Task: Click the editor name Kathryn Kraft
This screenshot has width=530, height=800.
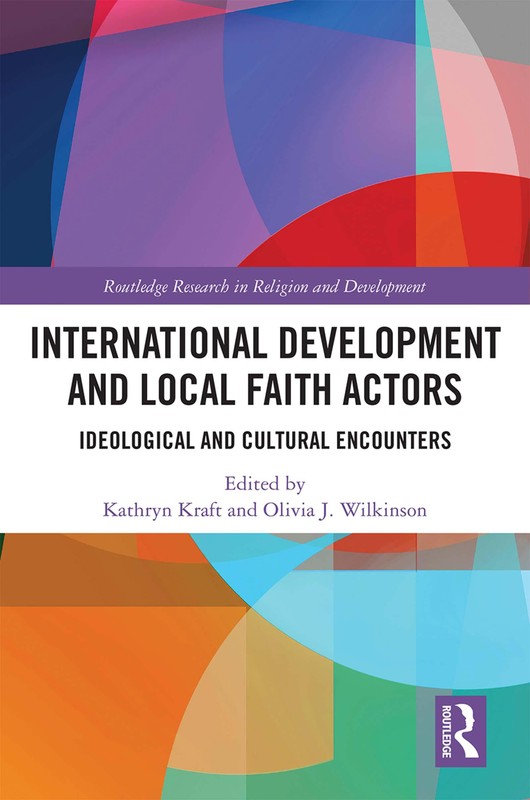Action: 162,510
